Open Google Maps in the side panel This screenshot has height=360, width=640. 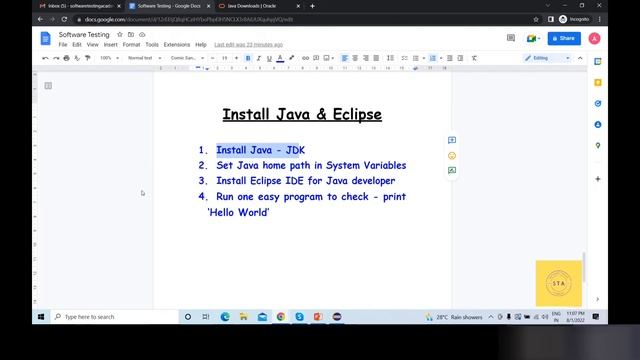tap(598, 145)
